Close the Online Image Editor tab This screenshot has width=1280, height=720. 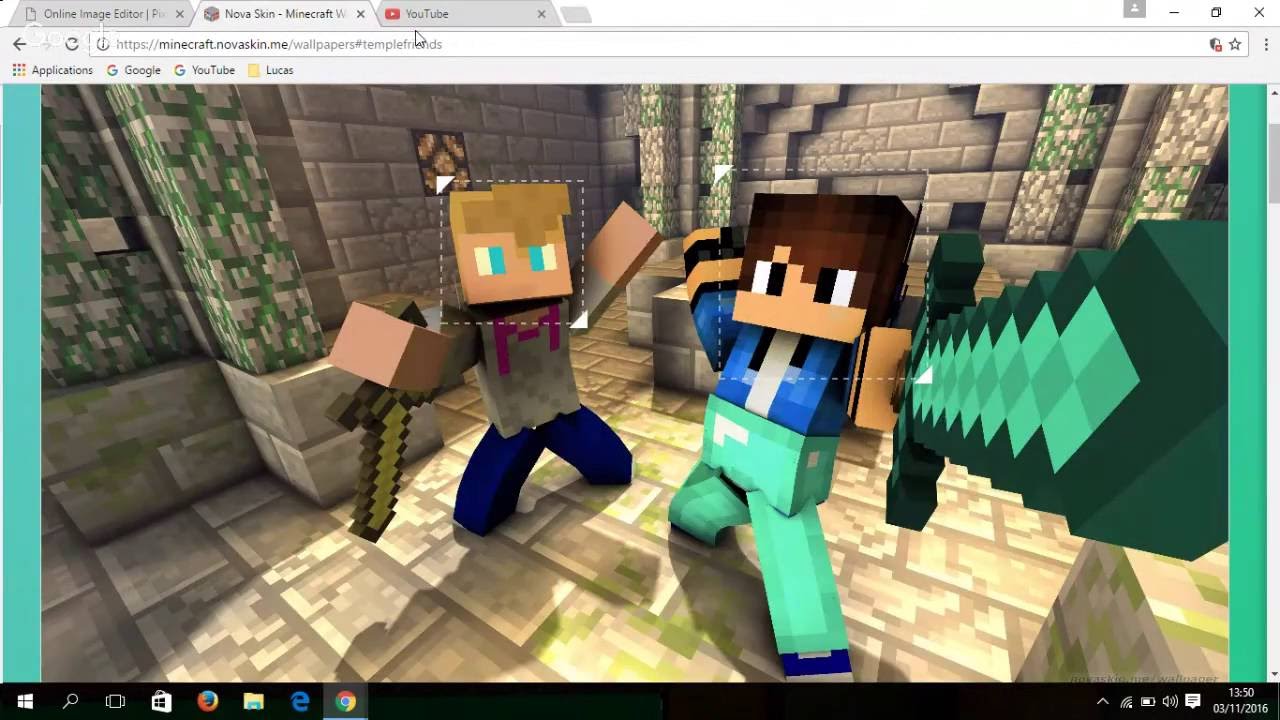coord(180,14)
